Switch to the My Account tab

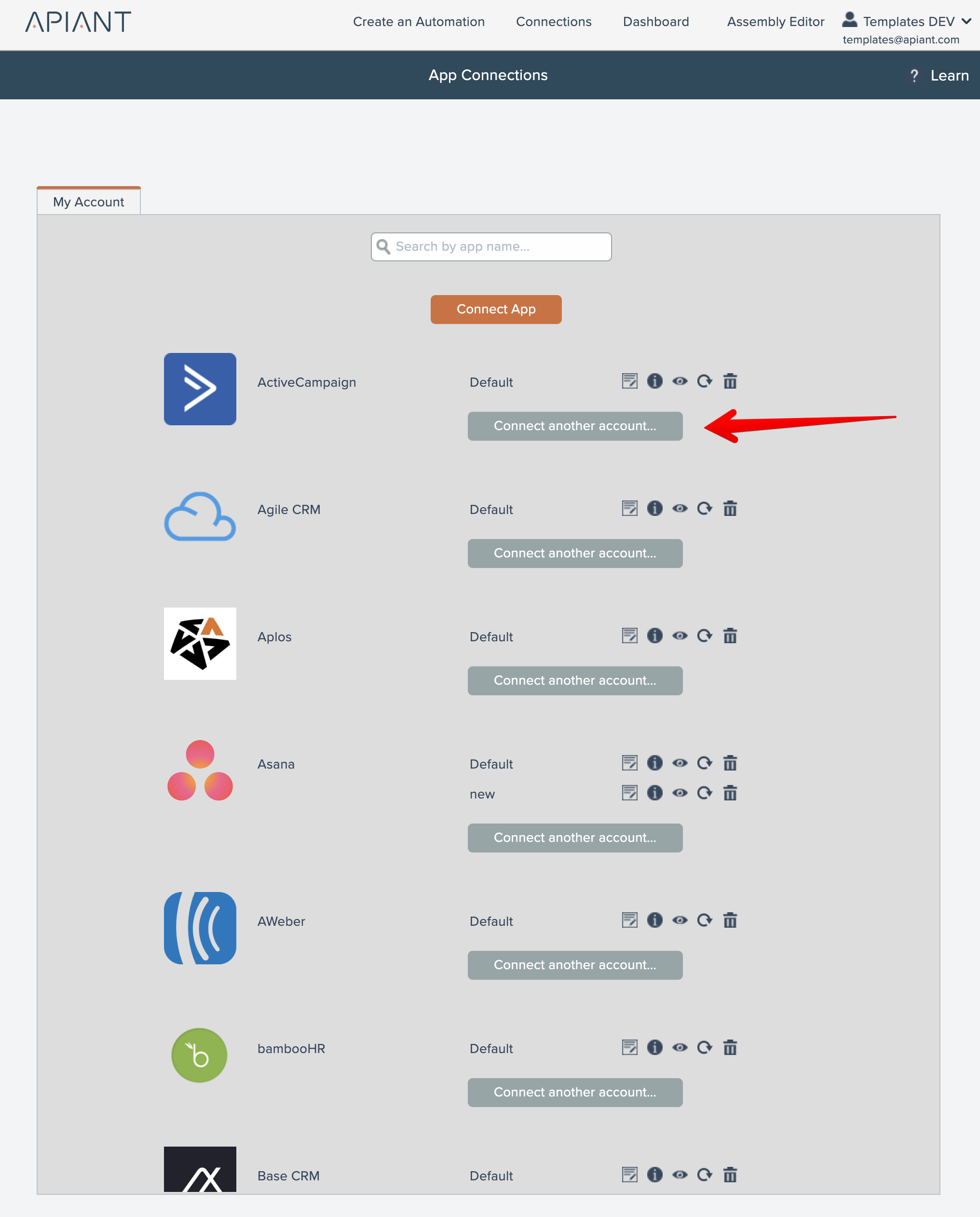coord(89,202)
